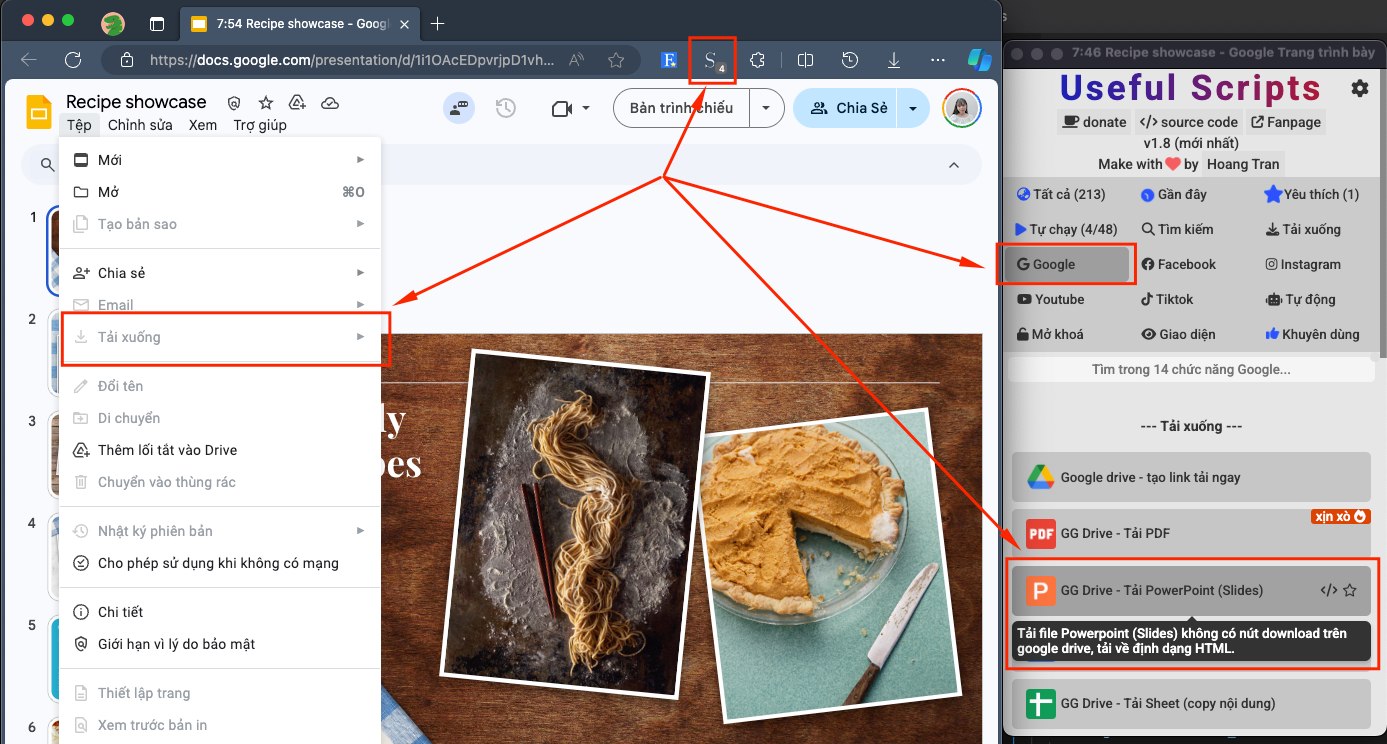Image resolution: width=1387 pixels, height=744 pixels.
Task: Open the Xem menu
Action: click(x=203, y=125)
